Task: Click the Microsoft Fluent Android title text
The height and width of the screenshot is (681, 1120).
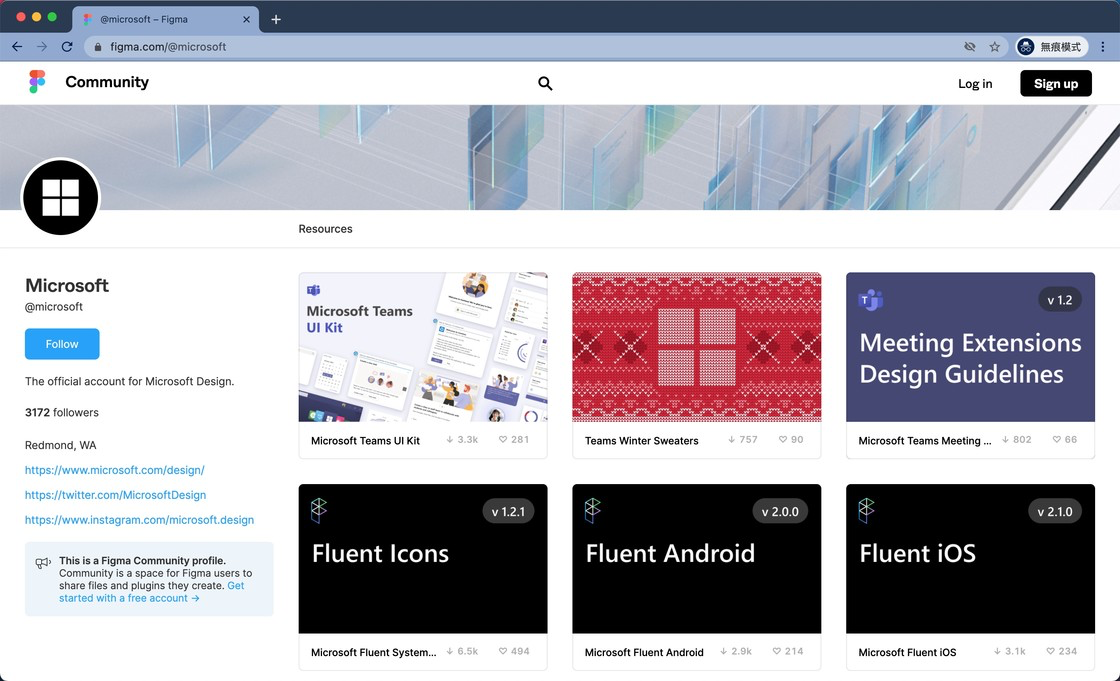Action: point(644,652)
